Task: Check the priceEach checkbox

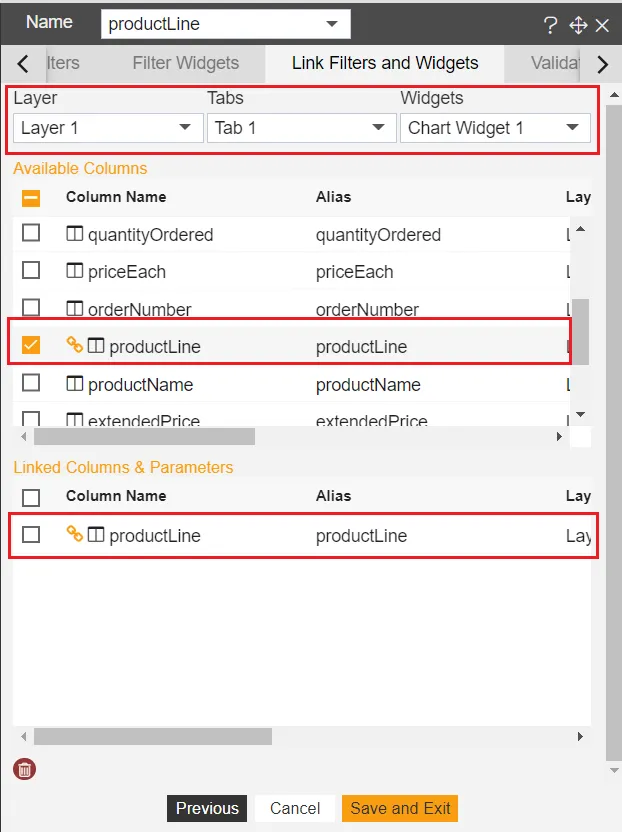Action: pyautogui.click(x=31, y=270)
